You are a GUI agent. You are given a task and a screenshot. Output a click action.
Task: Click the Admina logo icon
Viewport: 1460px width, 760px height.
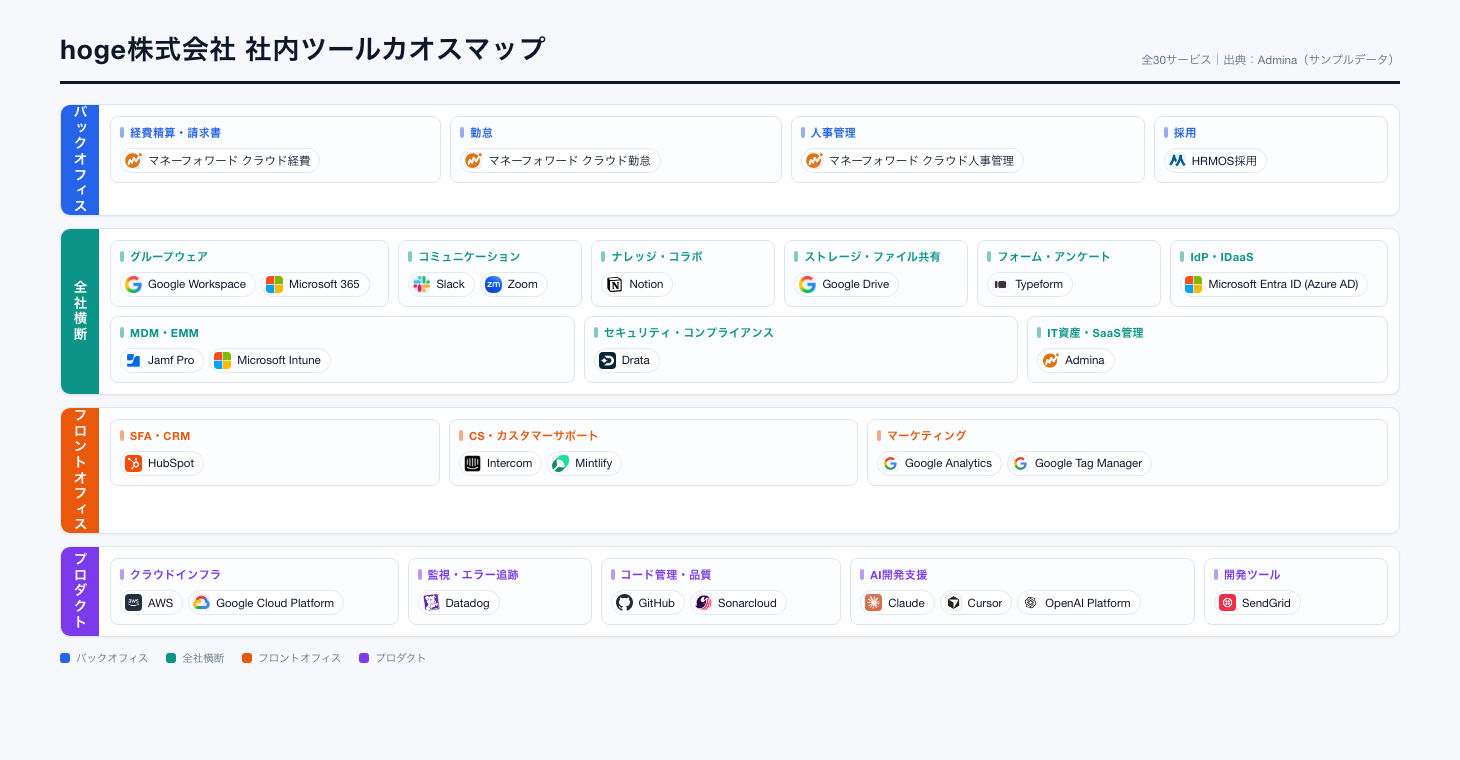pyautogui.click(x=1050, y=360)
